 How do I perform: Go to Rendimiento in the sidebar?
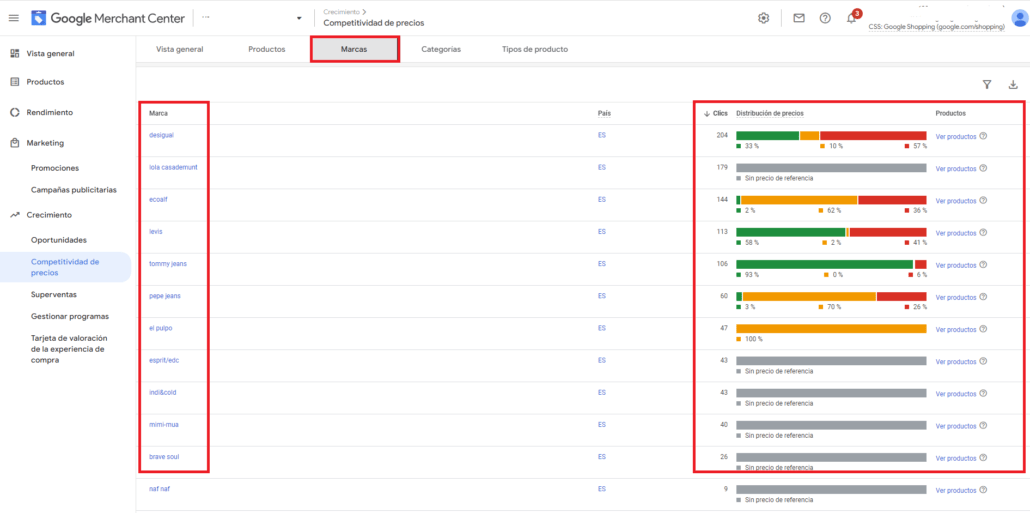click(49, 112)
